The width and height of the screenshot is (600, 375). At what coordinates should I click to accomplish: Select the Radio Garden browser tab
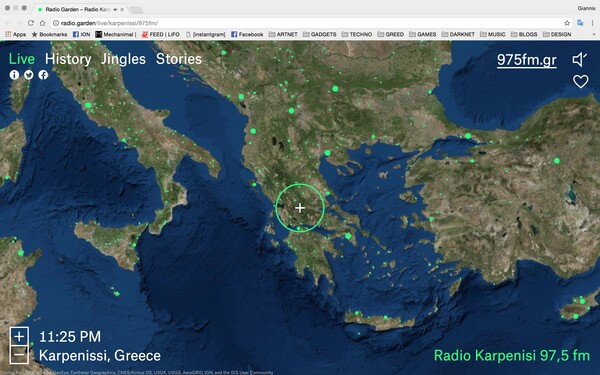click(80, 9)
